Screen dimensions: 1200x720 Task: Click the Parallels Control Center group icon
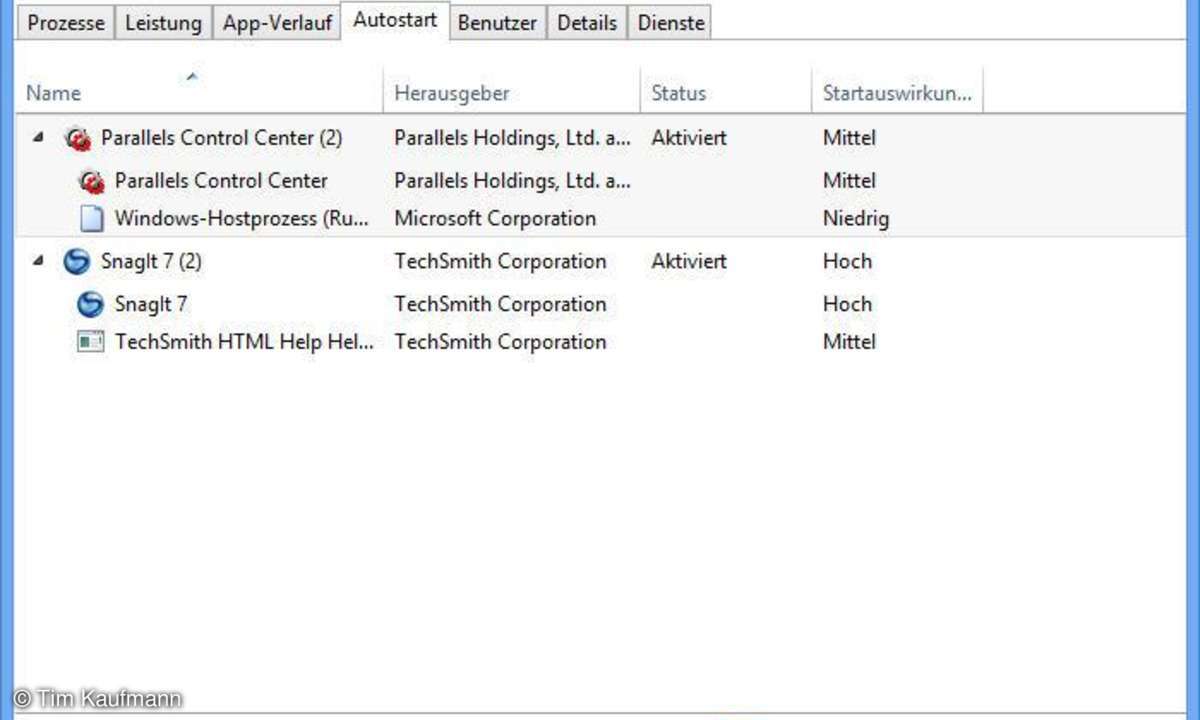coord(78,139)
